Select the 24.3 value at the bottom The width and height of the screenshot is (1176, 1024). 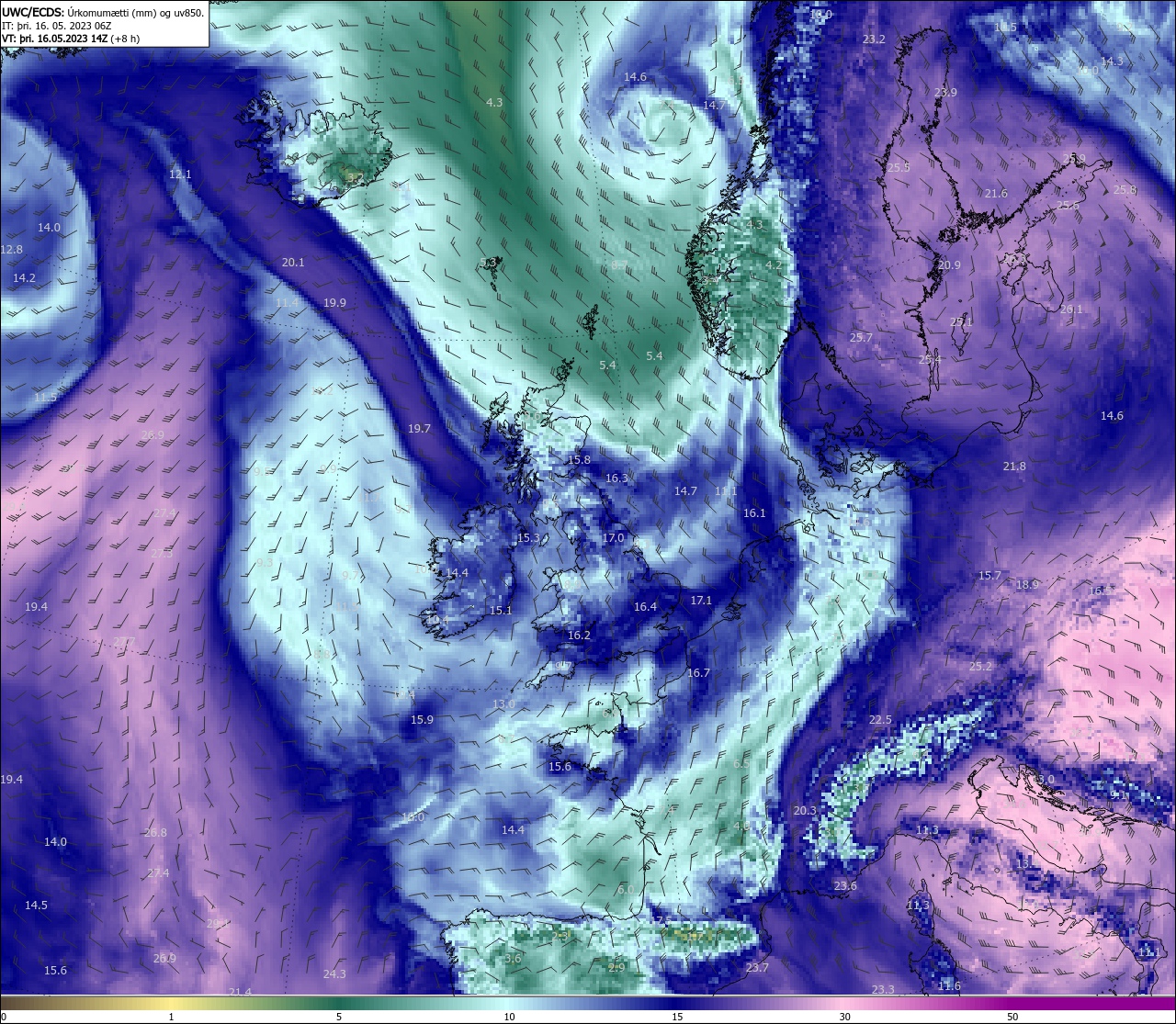(x=334, y=974)
